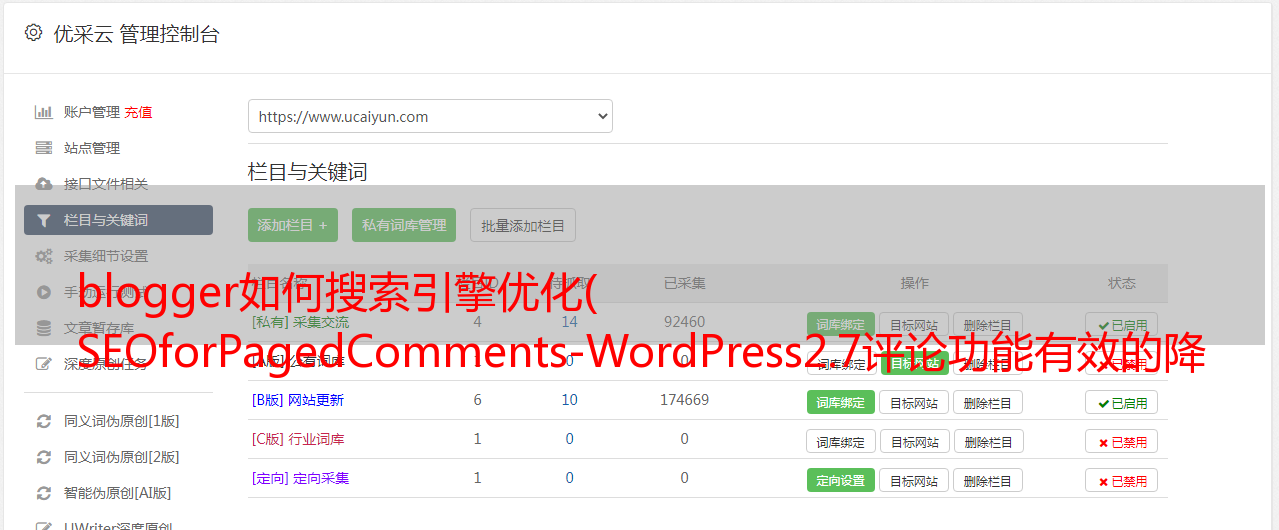Click the 状态 column header
The height and width of the screenshot is (530, 1279).
pyautogui.click(x=1122, y=283)
